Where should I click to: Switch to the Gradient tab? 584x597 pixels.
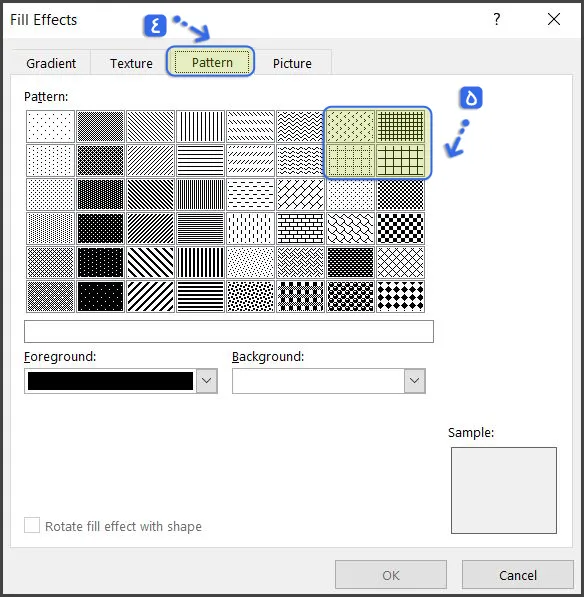(x=51, y=63)
